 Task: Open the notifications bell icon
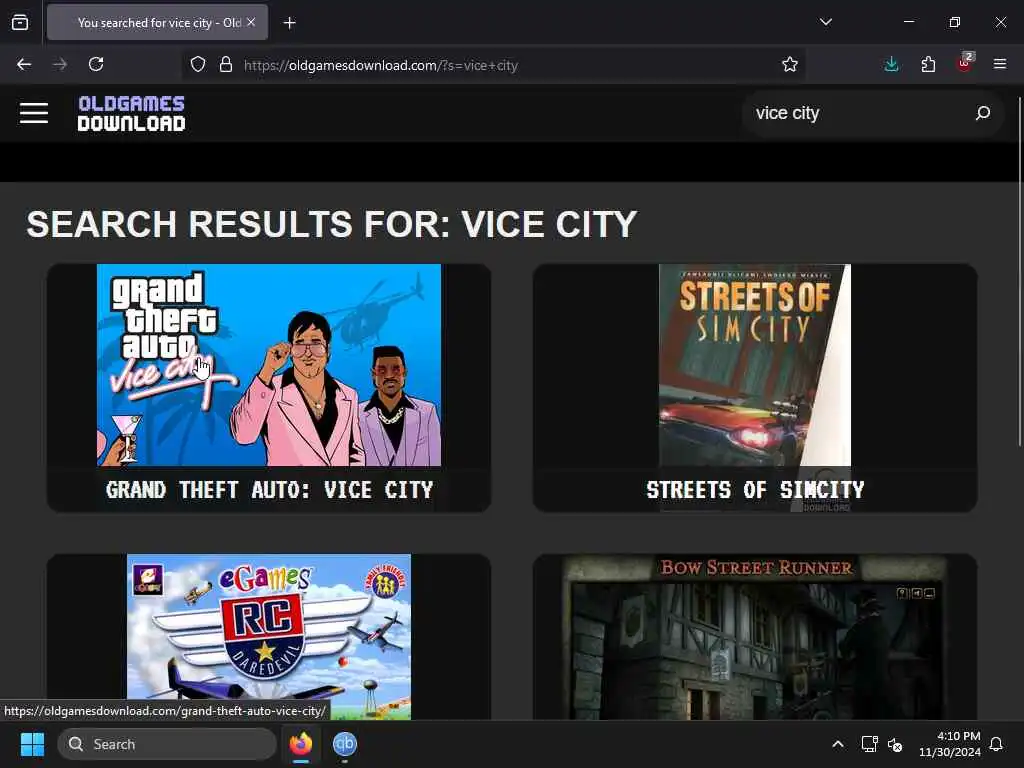tap(996, 744)
